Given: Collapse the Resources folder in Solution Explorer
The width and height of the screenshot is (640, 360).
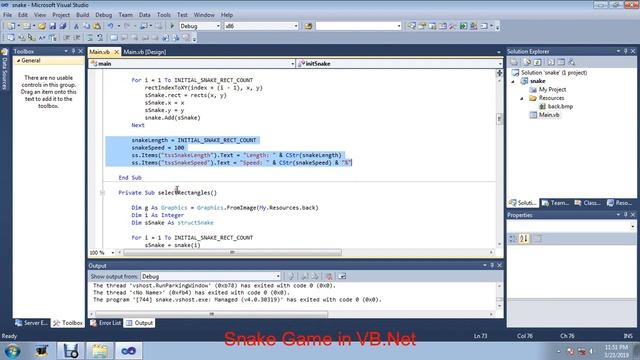Looking at the screenshot, I should [x=522, y=98].
